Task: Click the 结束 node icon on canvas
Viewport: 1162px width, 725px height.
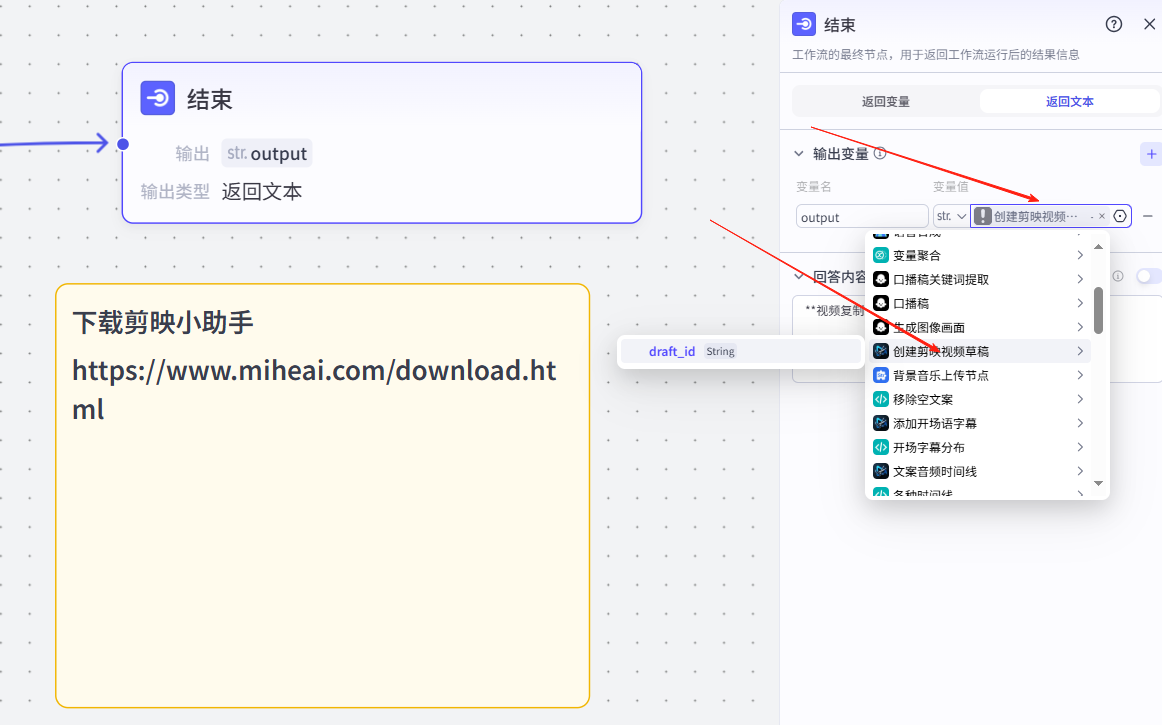Action: click(158, 98)
